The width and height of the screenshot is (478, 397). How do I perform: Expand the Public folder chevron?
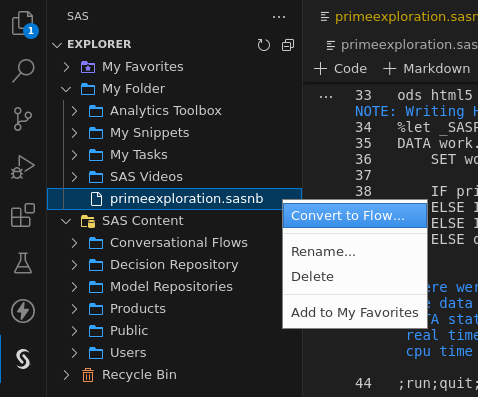pos(74,331)
